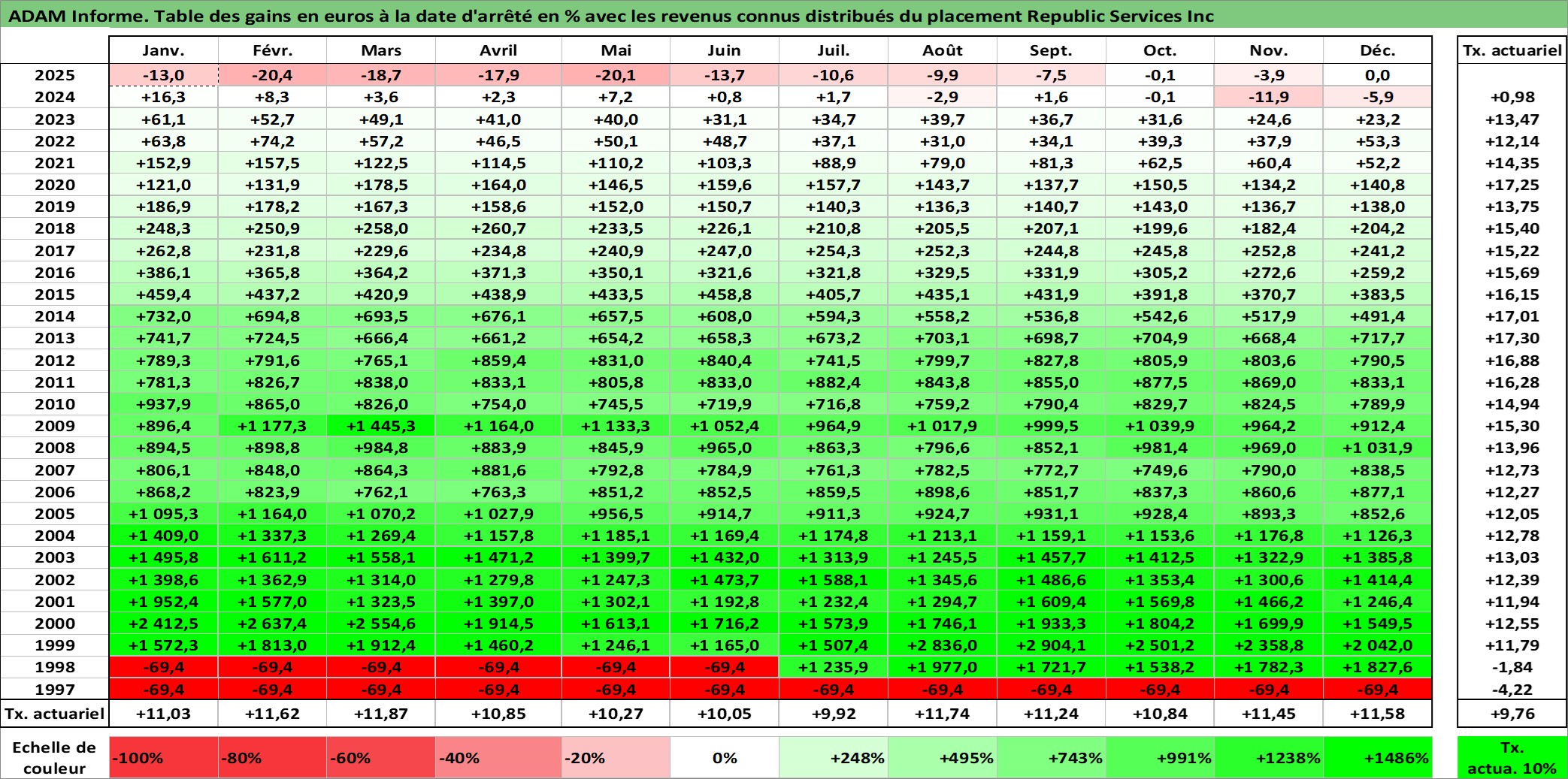Click the 2012 Avril cell +859,4
The height and width of the screenshot is (779, 1568).
pyautogui.click(x=498, y=361)
